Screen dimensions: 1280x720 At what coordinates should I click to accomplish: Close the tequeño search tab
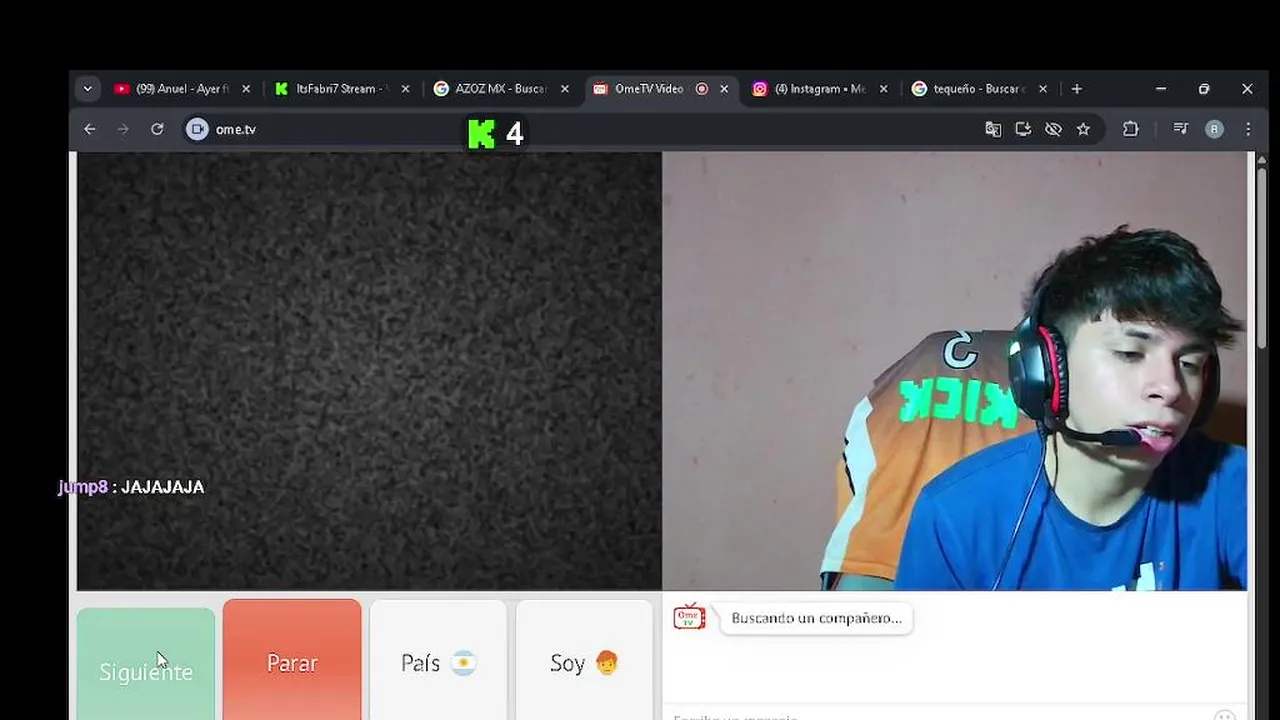(1043, 89)
